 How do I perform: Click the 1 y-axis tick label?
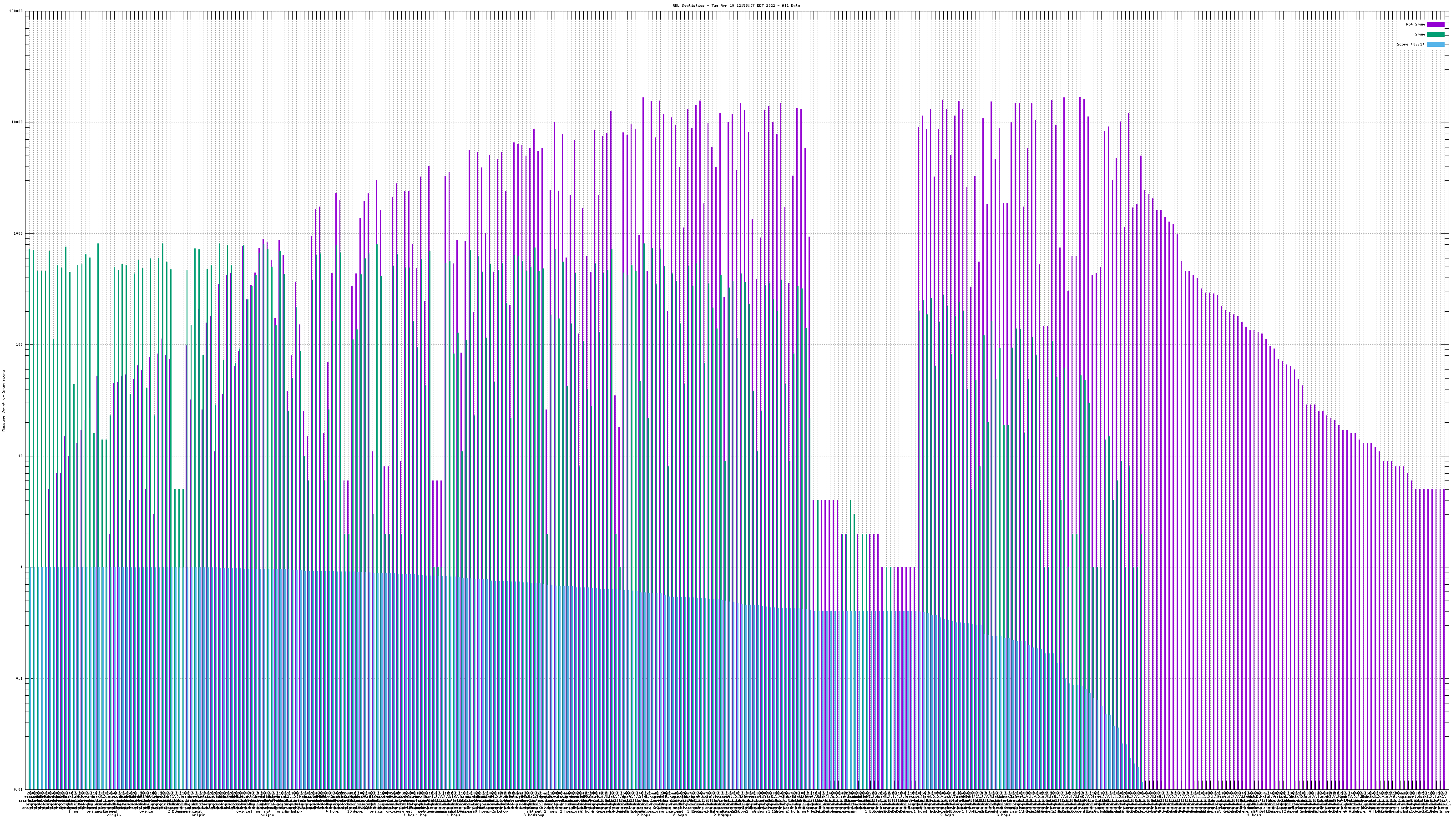point(22,567)
